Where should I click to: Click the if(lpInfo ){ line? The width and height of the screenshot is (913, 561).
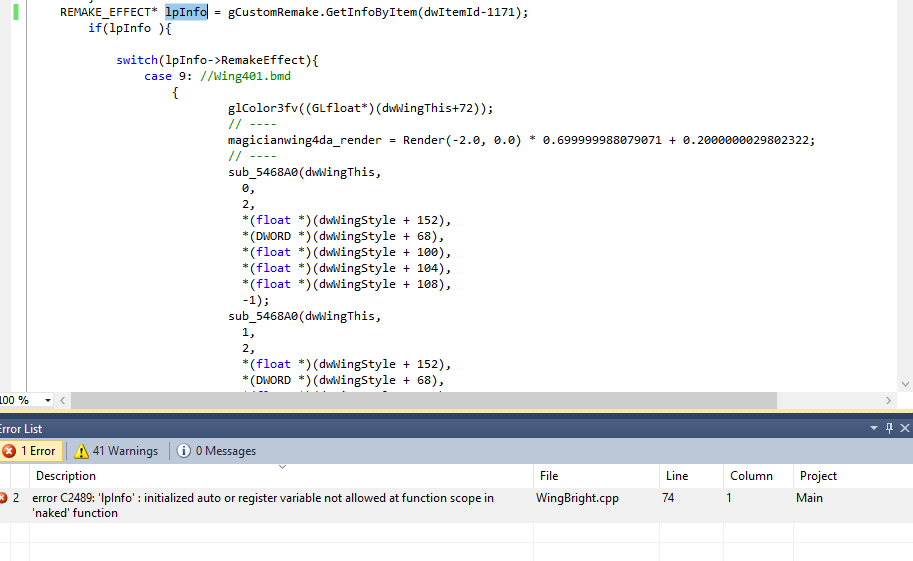[x=130, y=28]
